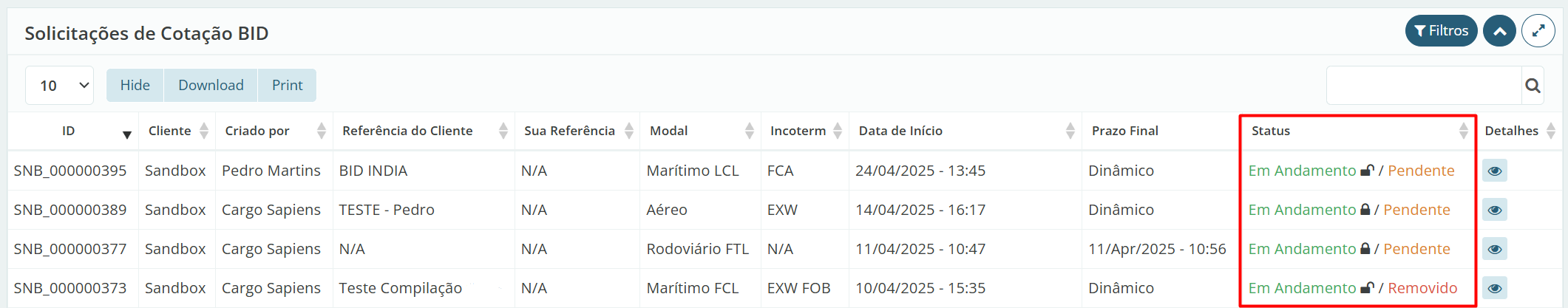Click the closed padlock on SNB_000000389 status

tap(1365, 210)
